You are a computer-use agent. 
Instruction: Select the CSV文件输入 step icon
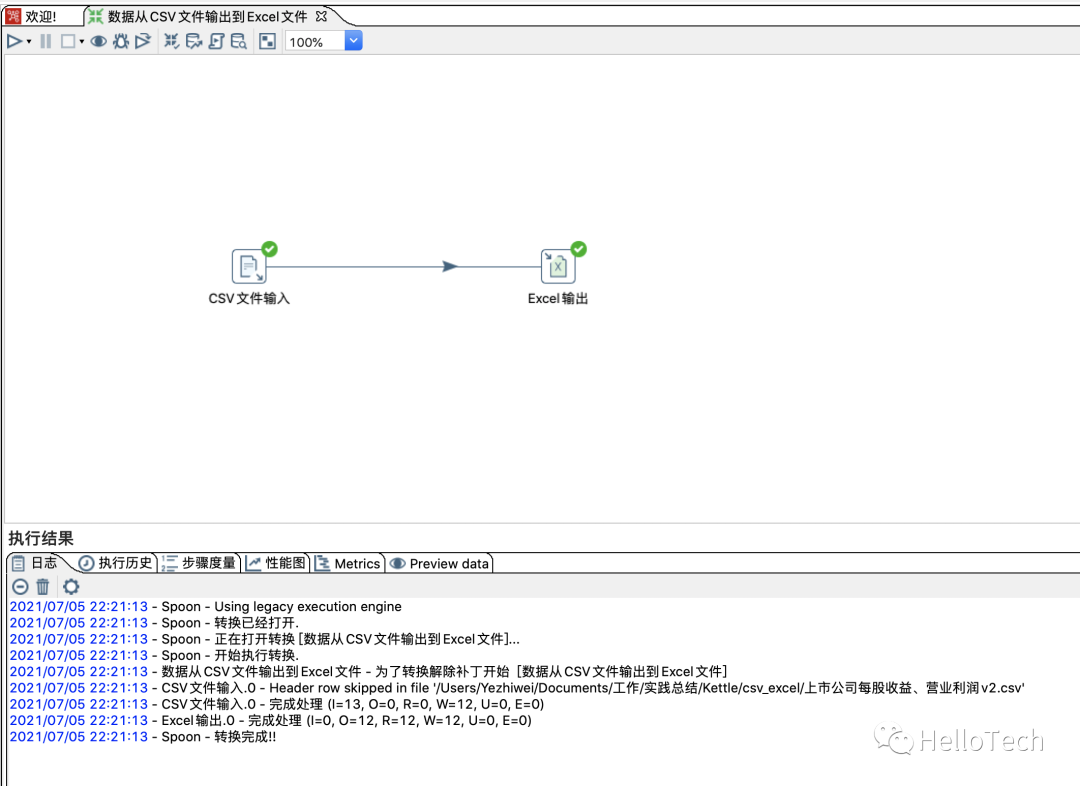coord(249,267)
